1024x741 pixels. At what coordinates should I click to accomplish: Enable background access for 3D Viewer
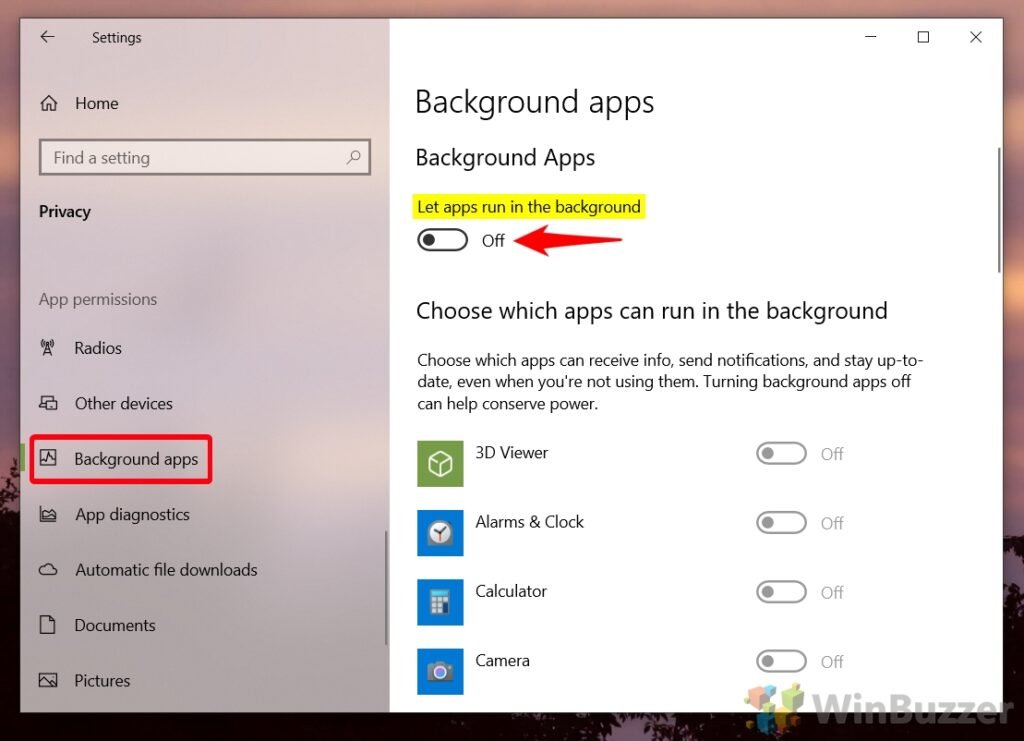tap(781, 453)
